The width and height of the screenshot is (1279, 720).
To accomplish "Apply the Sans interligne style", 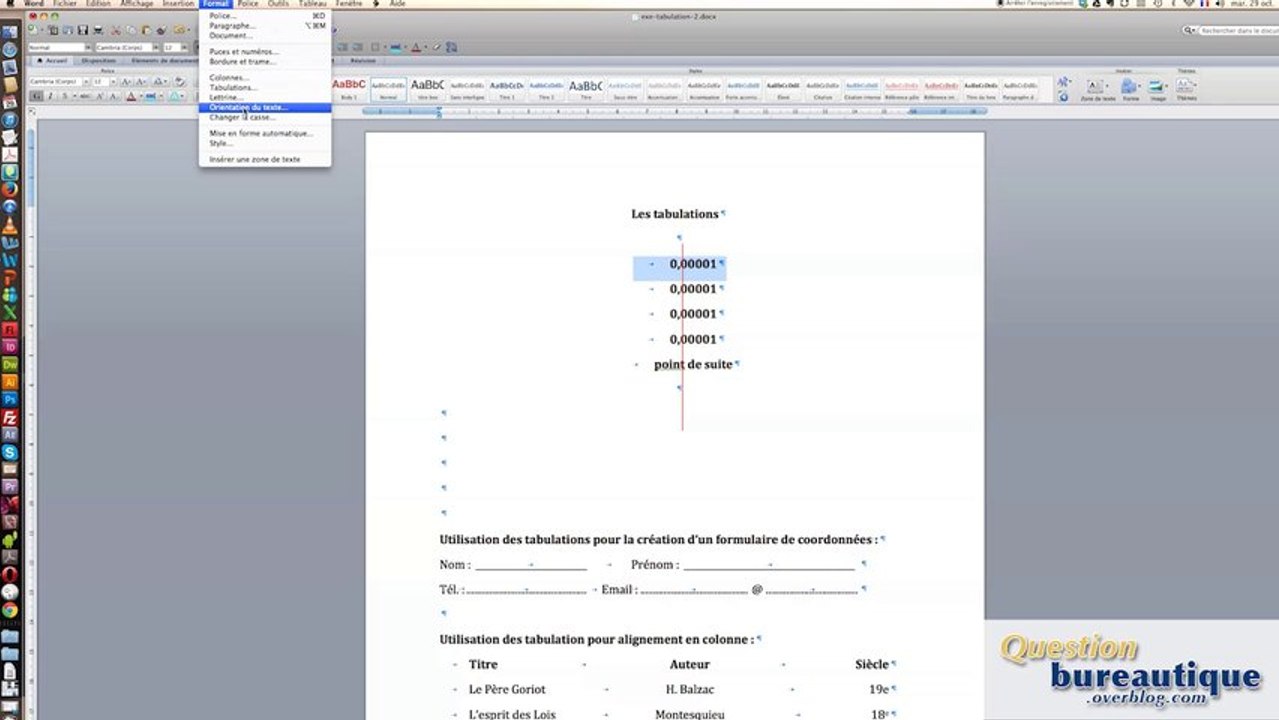I will [x=467, y=89].
